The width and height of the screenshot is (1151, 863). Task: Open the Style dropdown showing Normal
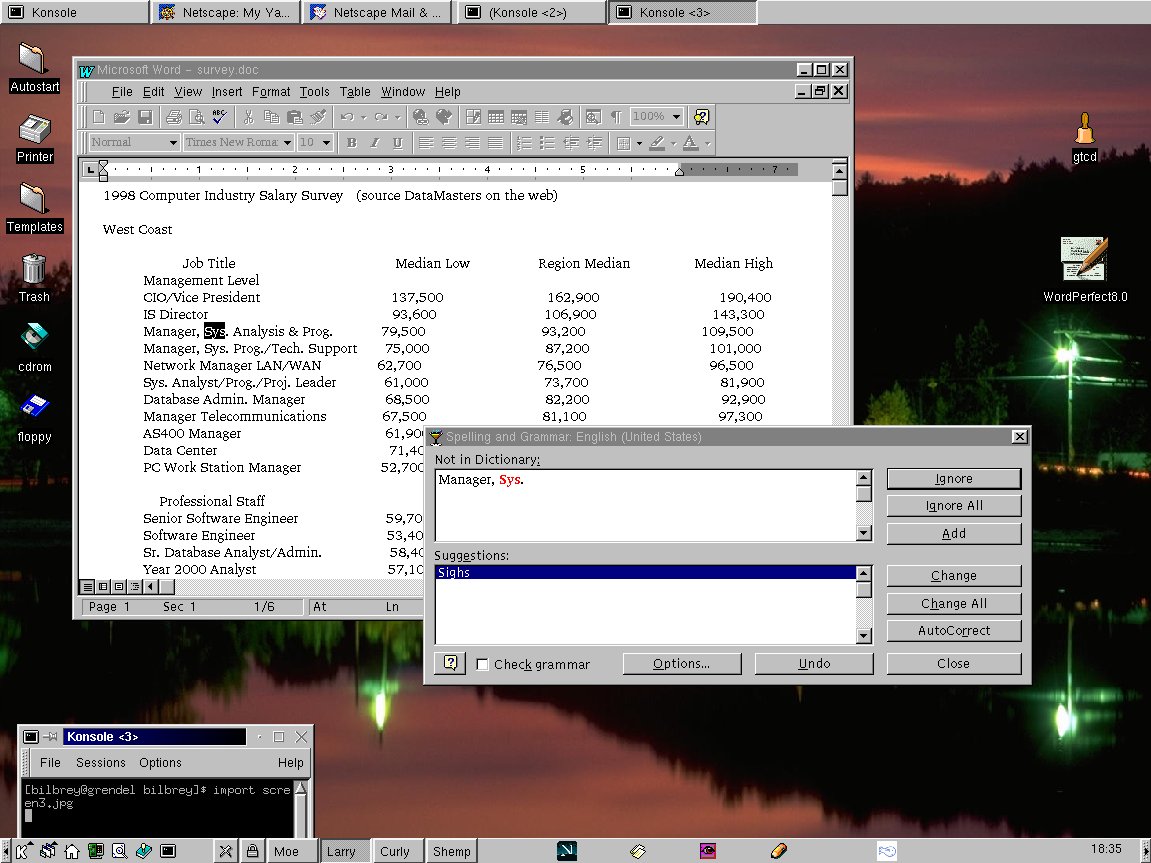(x=172, y=143)
